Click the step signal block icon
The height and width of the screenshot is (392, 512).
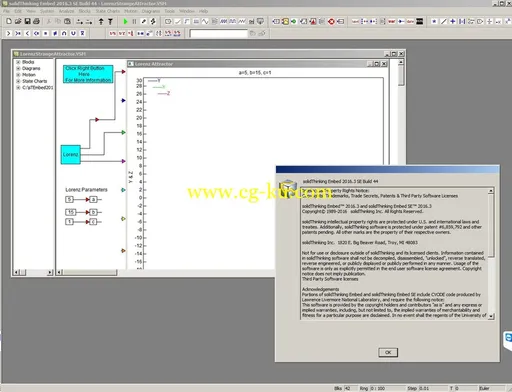click(187, 21)
